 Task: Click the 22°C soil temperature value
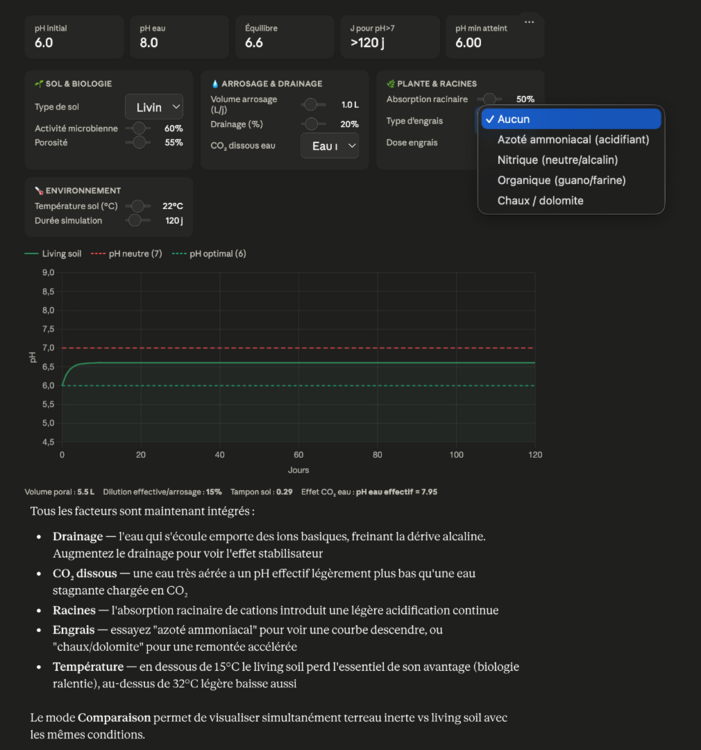pos(173,206)
